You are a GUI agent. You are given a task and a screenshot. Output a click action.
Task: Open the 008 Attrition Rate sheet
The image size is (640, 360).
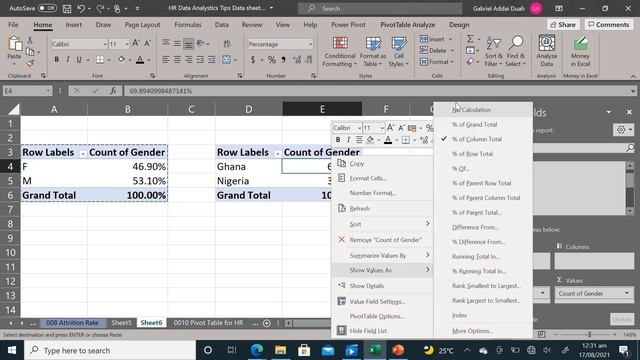click(x=72, y=323)
